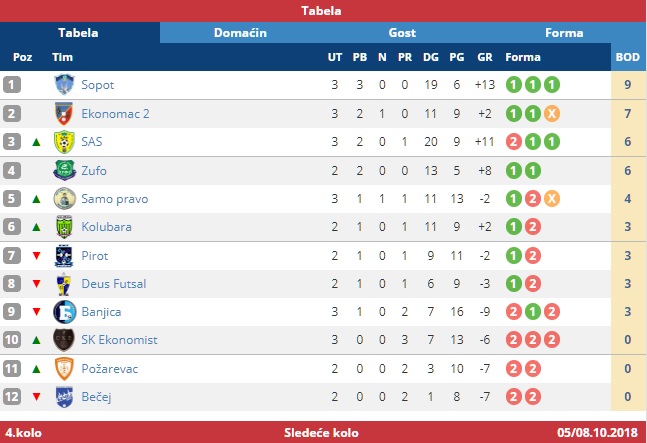Click the red loss circle in SAS form

pos(514,141)
